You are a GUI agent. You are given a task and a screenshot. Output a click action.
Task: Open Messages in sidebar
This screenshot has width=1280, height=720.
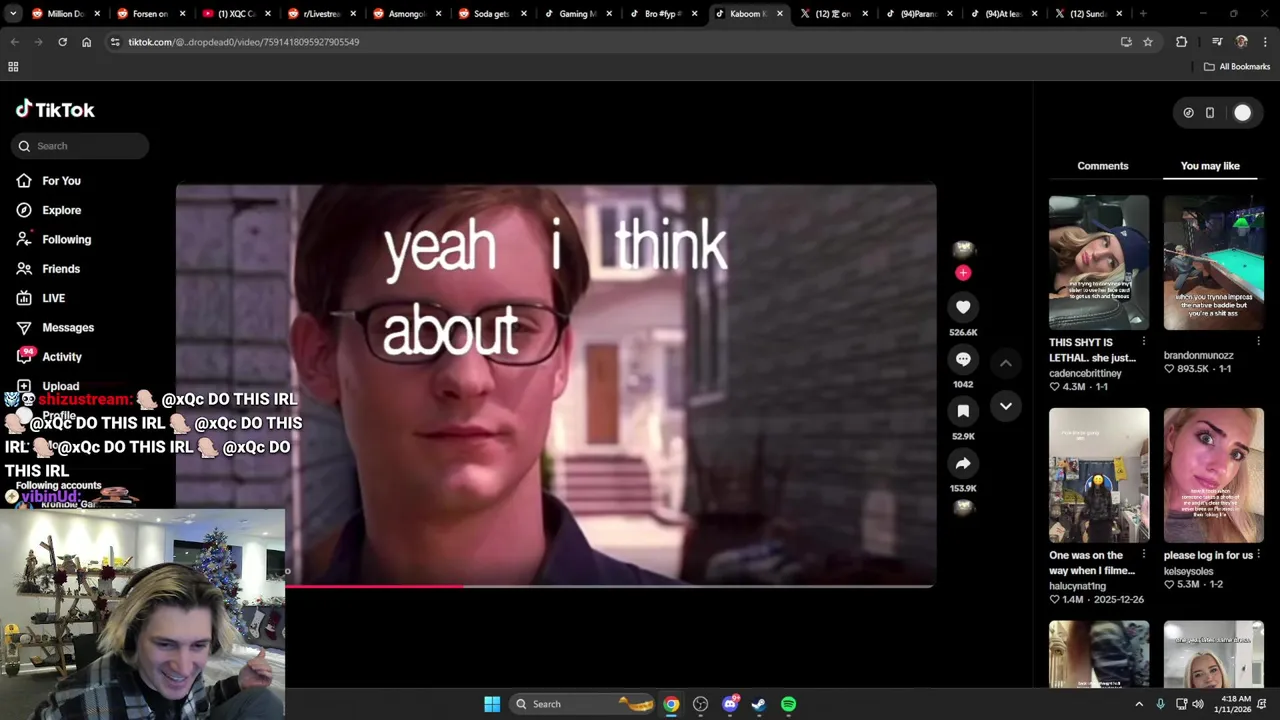[67, 328]
